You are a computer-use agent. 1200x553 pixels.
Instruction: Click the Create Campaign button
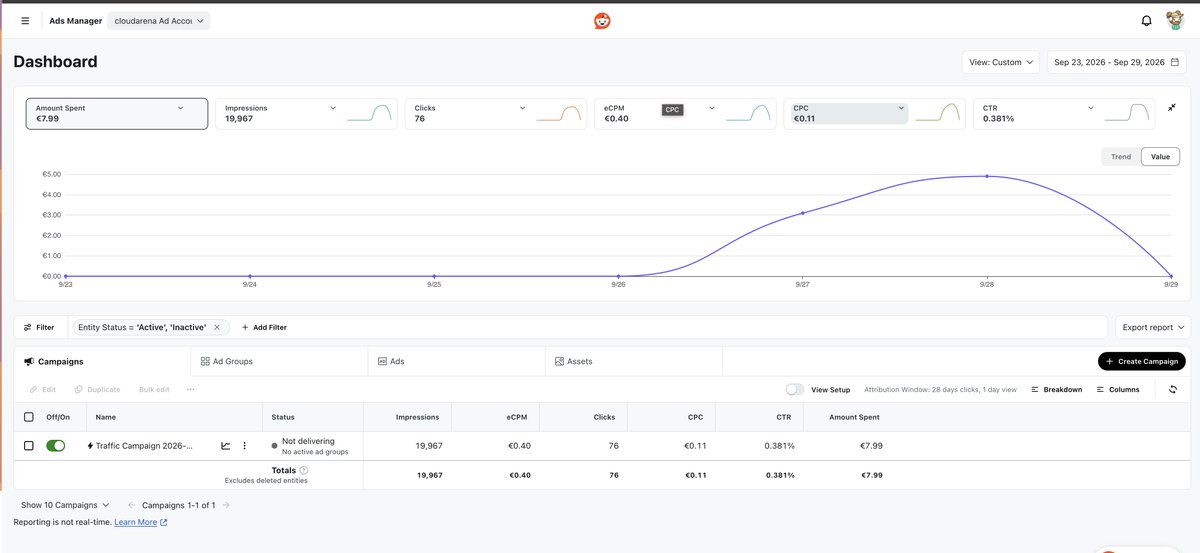[x=1142, y=361]
